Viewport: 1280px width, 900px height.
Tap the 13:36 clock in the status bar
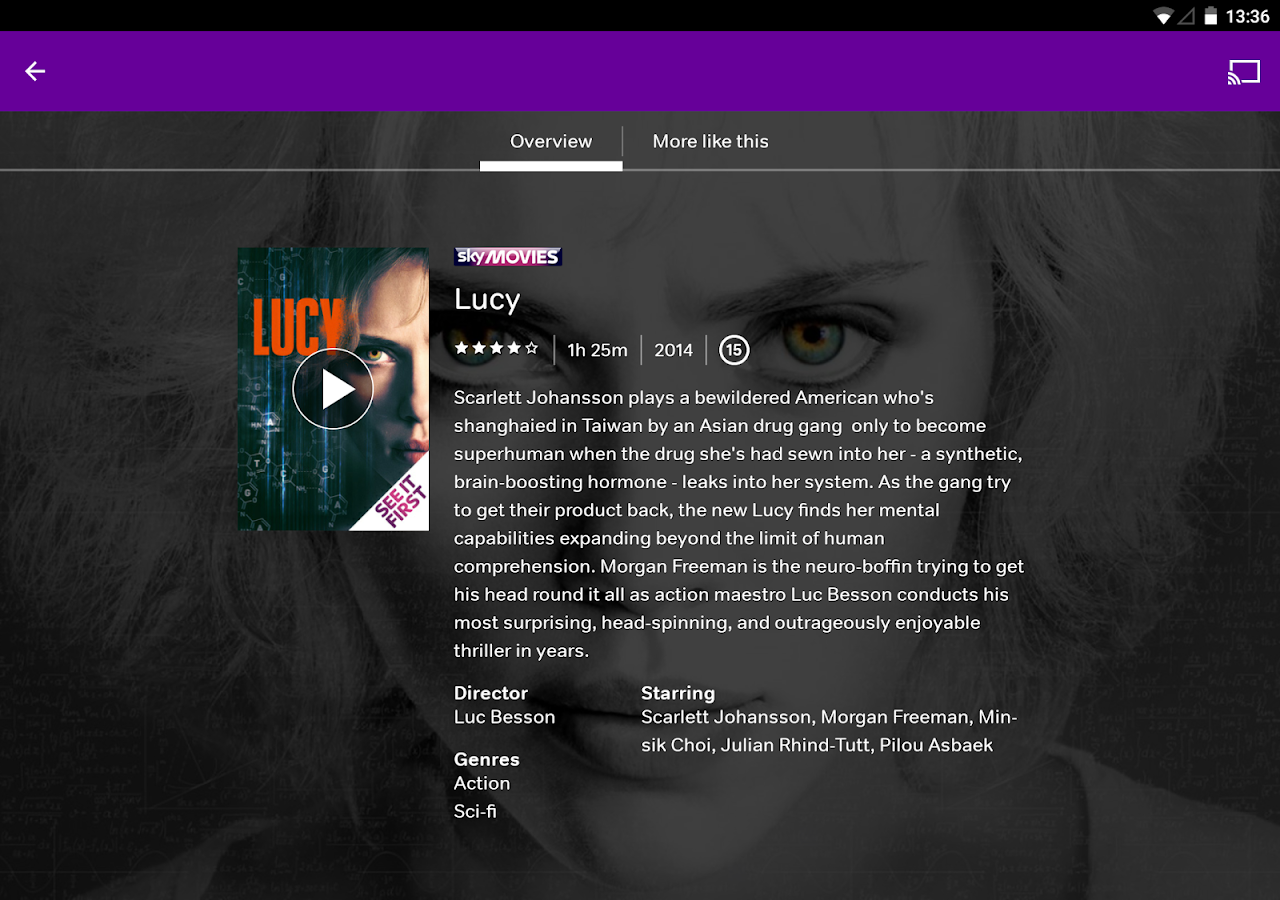pyautogui.click(x=1247, y=16)
